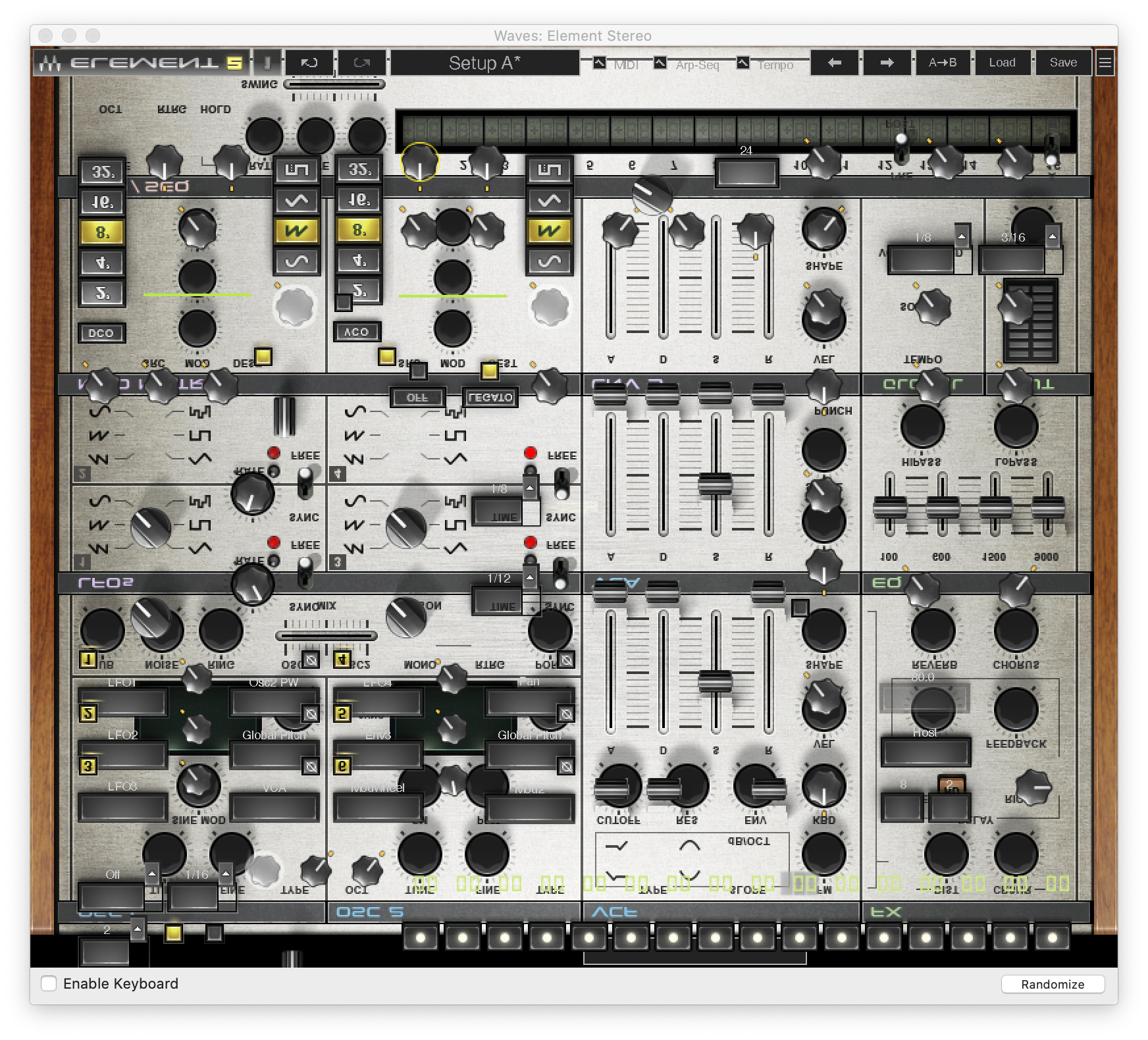Open the 1/8 dropdown arrow above TEMPO
Screen dimensions: 1148x1040
point(962,236)
